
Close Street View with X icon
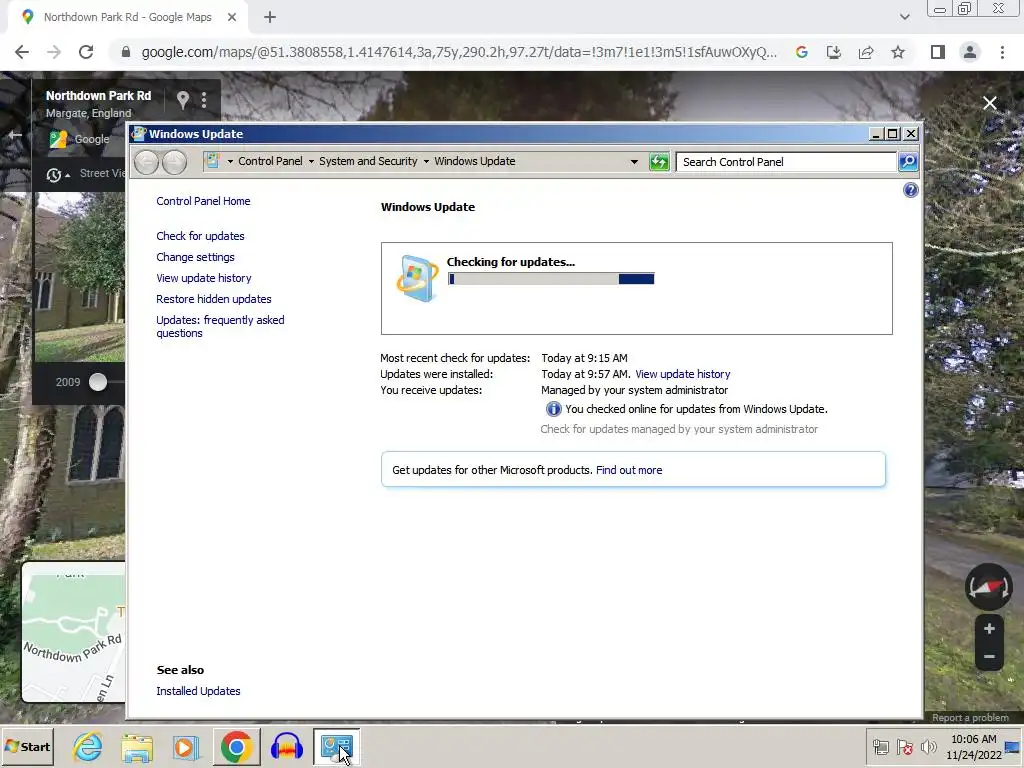pyautogui.click(x=990, y=103)
